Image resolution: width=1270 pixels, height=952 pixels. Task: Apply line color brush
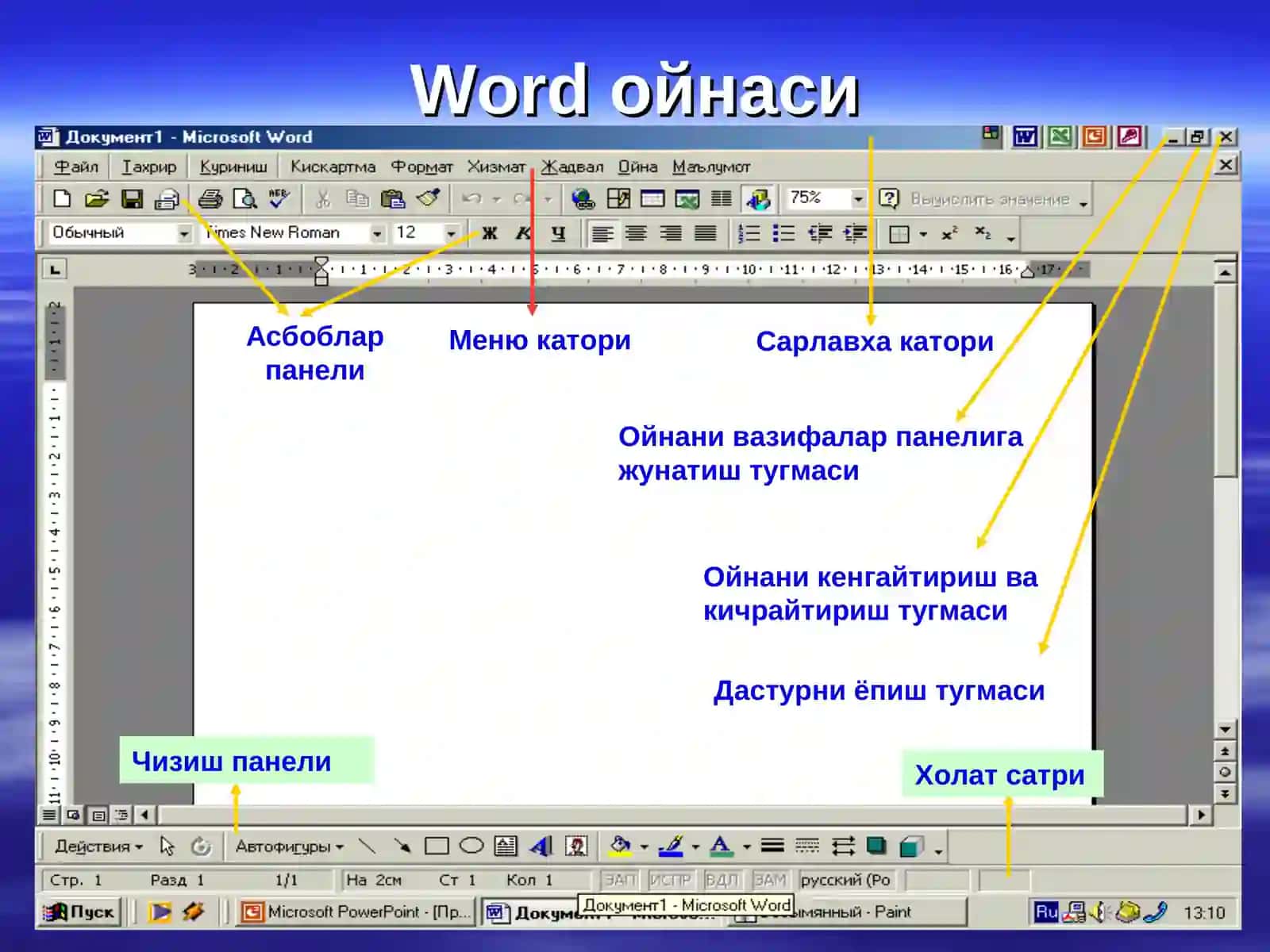(672, 846)
